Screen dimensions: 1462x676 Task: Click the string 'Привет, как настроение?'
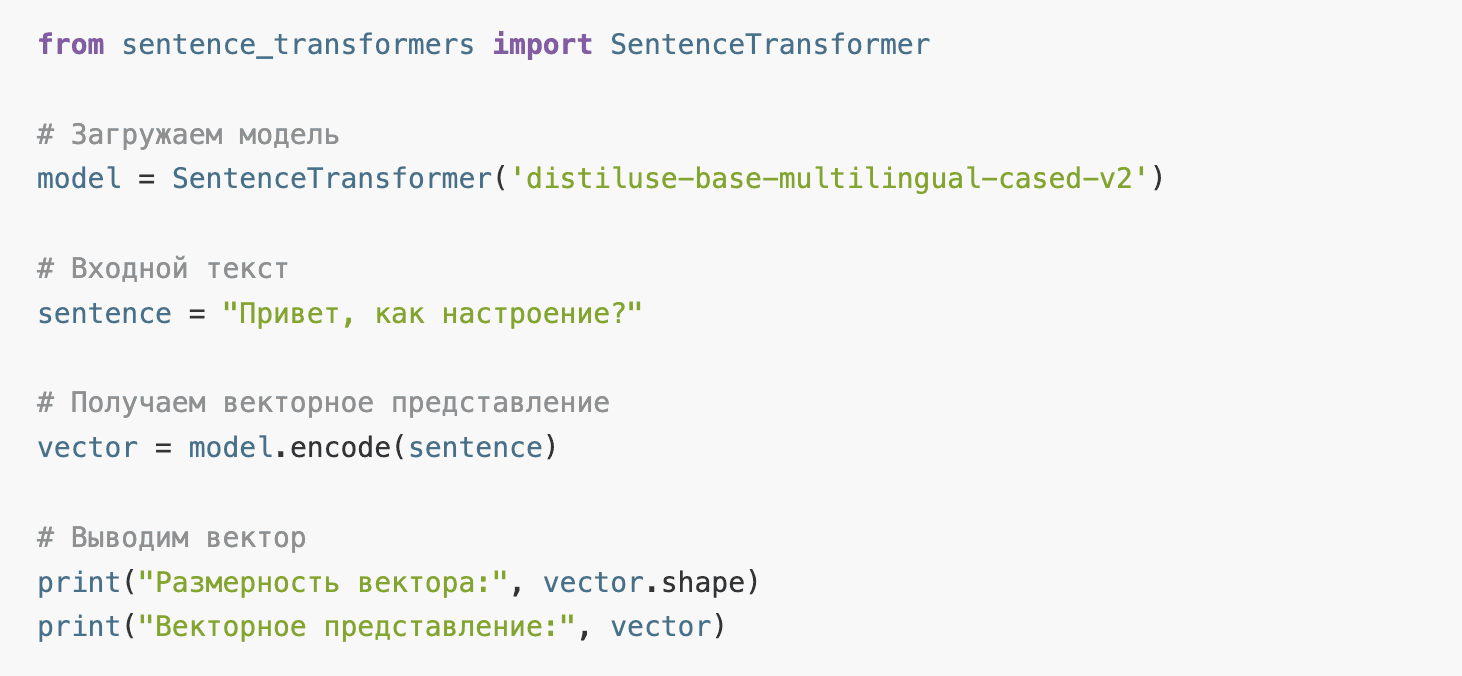coord(433,313)
